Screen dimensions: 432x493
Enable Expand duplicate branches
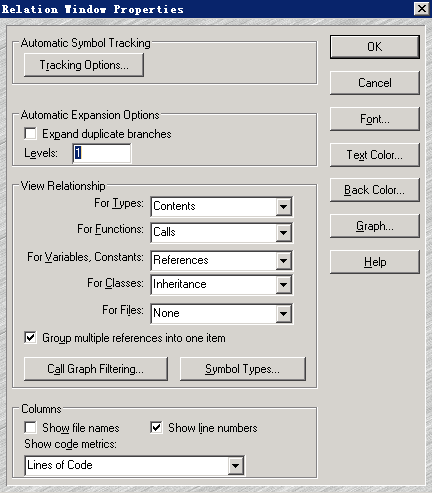tap(30, 134)
